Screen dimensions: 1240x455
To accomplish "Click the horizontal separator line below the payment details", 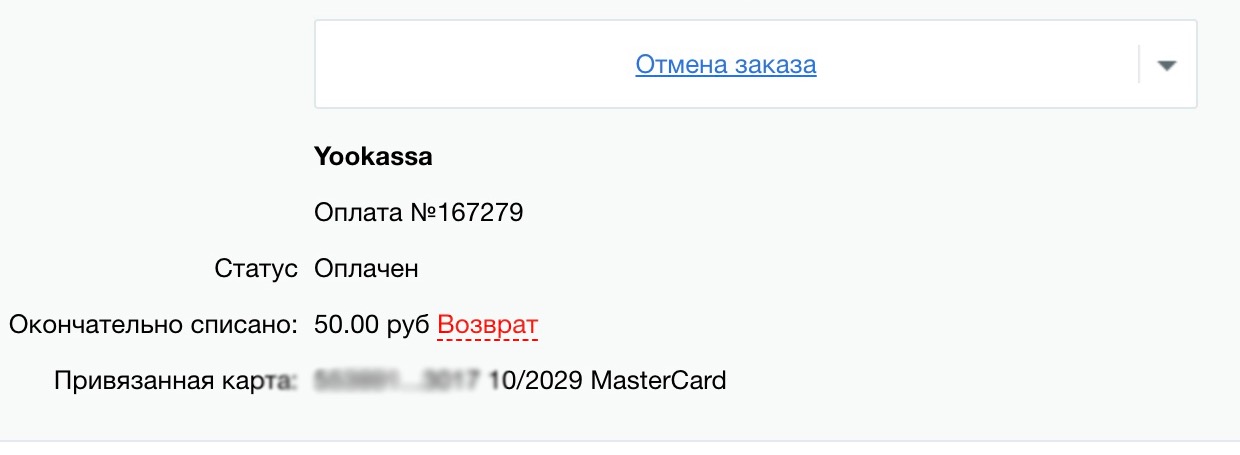I will (620, 441).
